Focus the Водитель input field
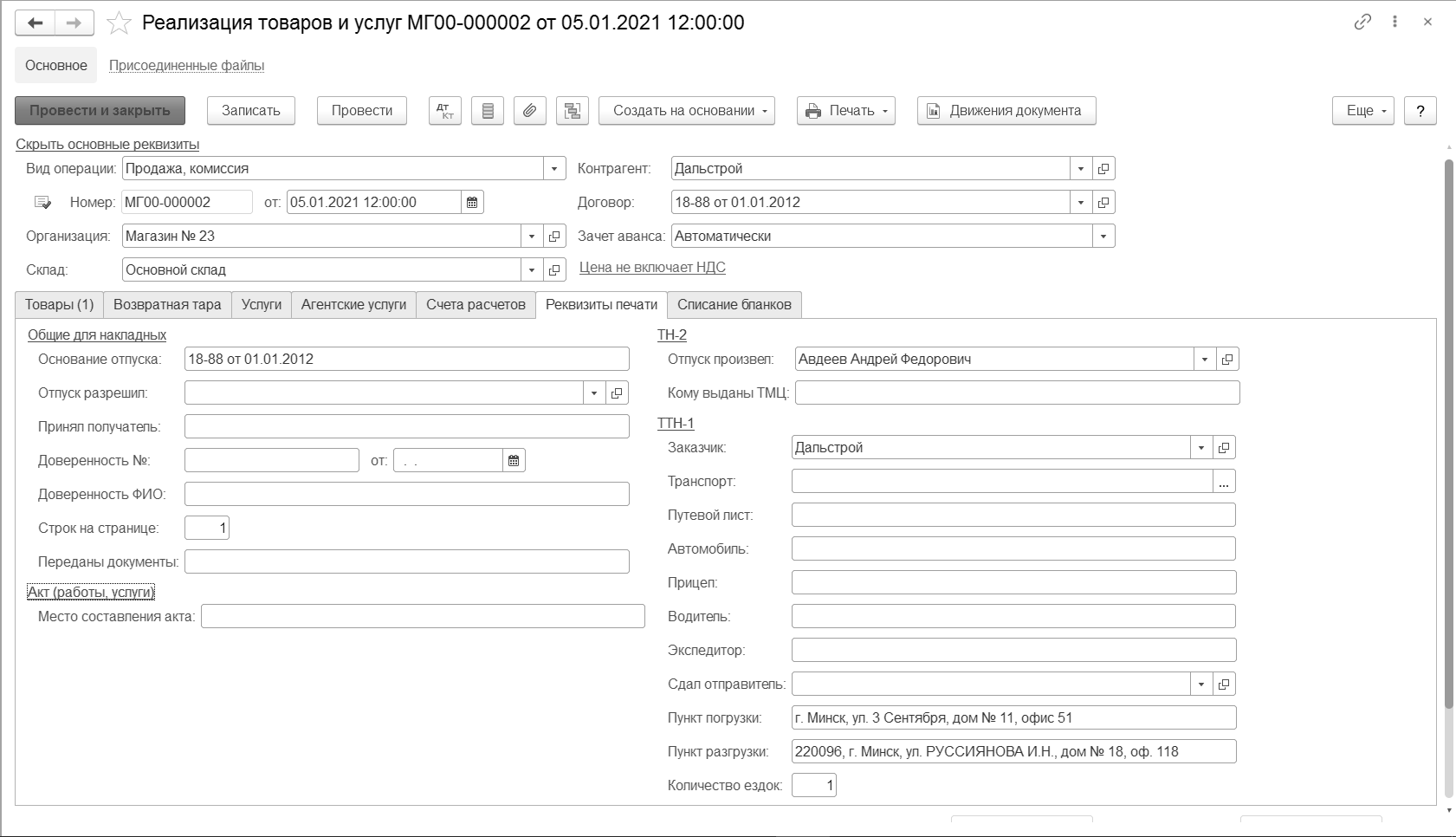 tap(1013, 616)
